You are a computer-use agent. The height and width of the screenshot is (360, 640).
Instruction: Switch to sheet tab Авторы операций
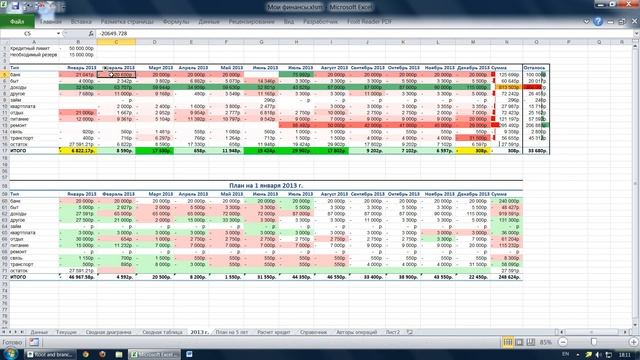point(356,332)
